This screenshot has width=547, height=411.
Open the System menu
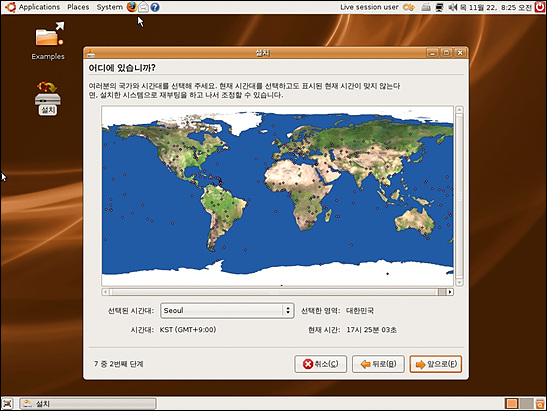point(110,7)
